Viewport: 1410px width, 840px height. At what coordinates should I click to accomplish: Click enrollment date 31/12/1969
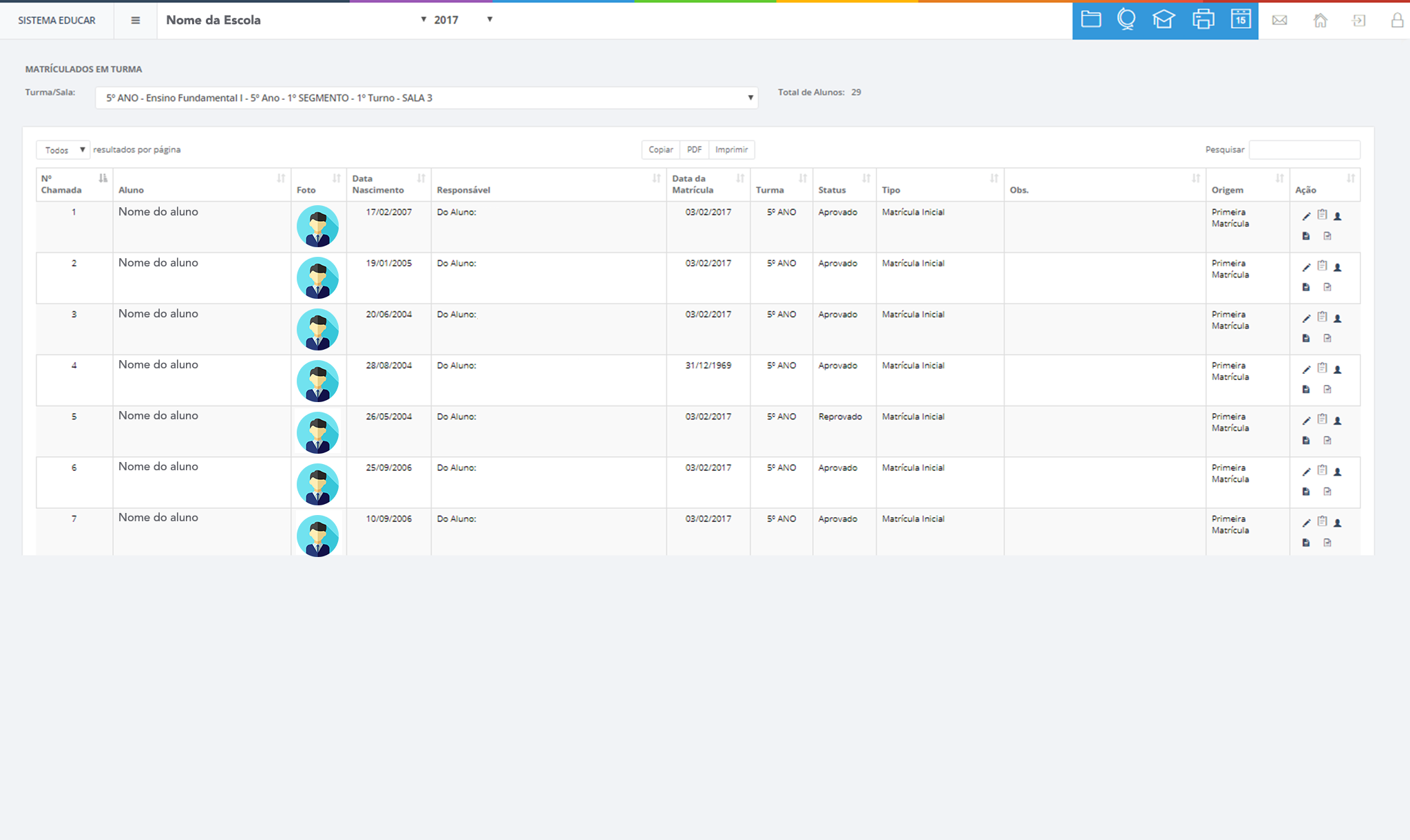coord(708,366)
